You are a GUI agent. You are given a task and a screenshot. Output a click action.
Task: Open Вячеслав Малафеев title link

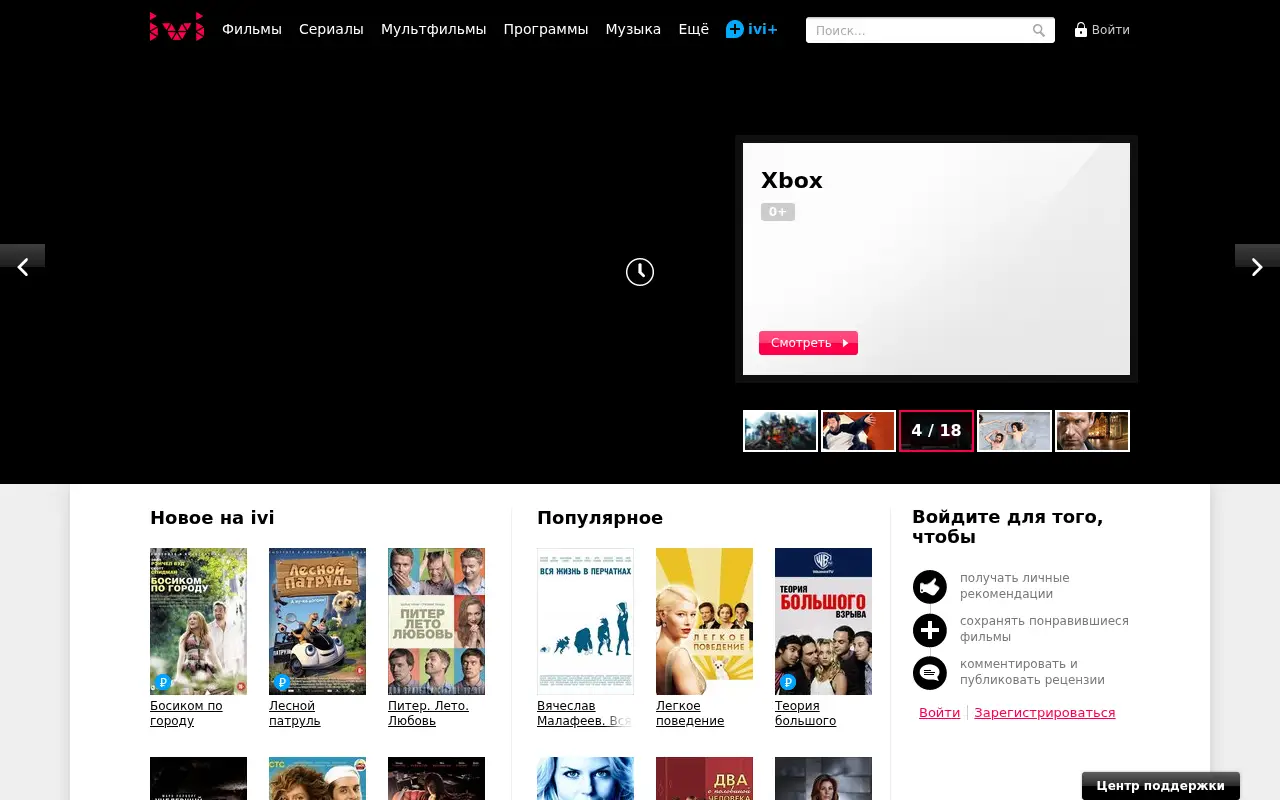click(584, 713)
